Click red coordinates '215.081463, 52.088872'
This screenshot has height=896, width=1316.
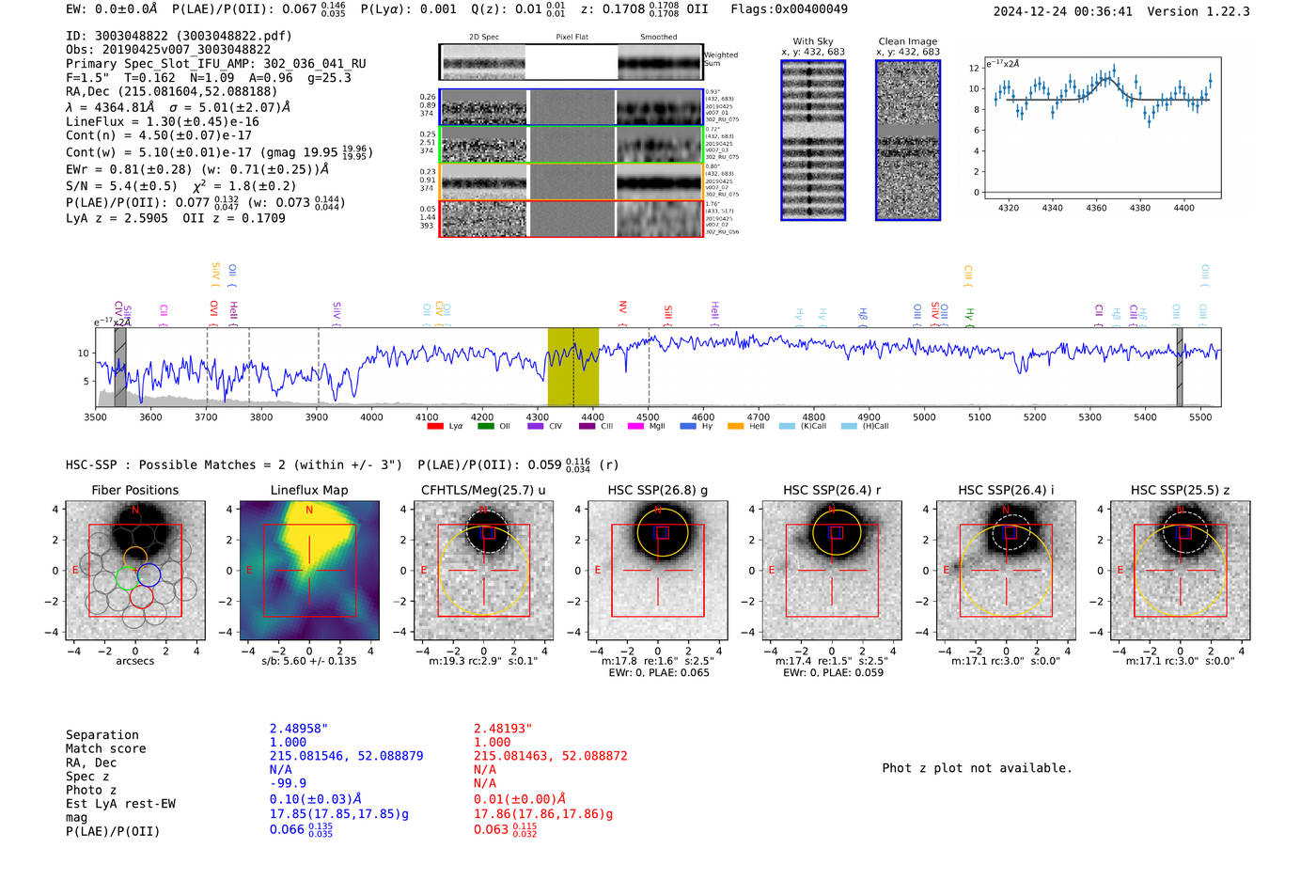[551, 756]
